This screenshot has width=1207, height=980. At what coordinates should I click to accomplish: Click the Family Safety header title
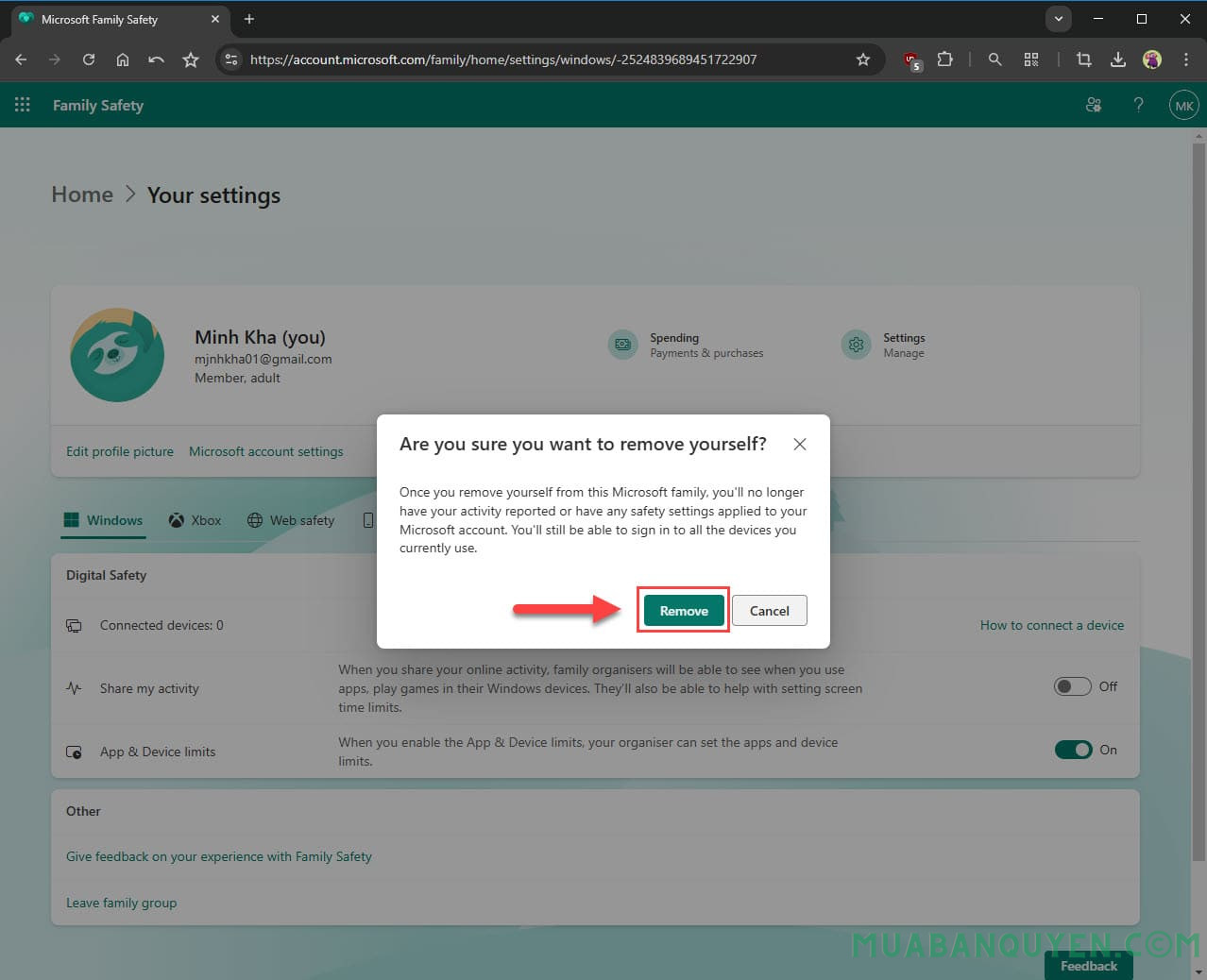(98, 105)
